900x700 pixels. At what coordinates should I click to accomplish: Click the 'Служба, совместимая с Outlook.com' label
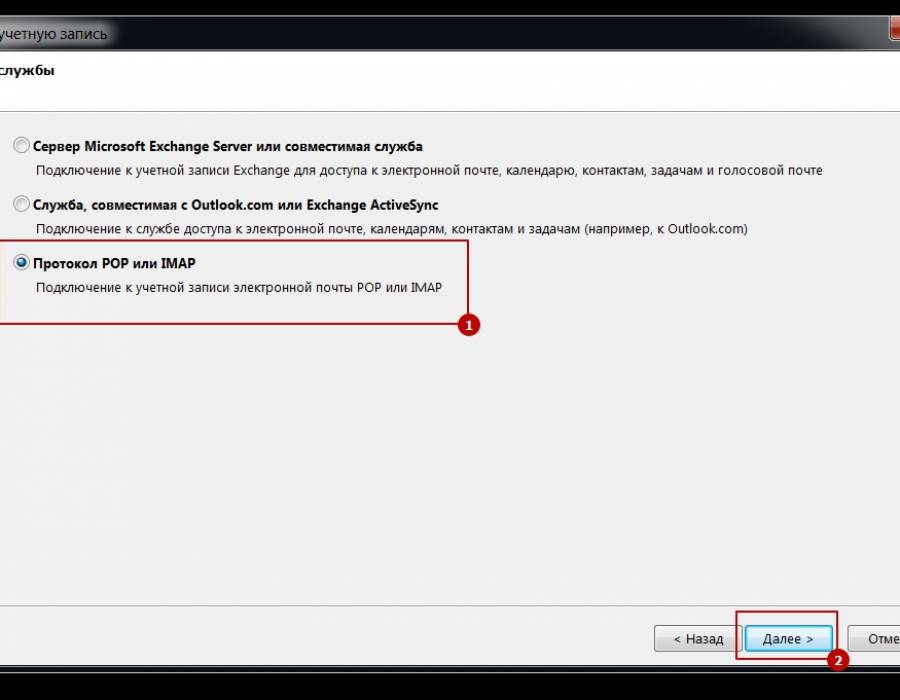click(235, 205)
